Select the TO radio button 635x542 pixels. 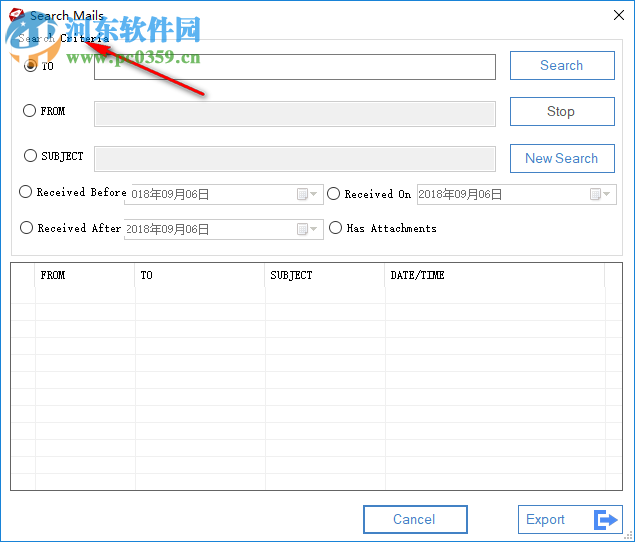tap(30, 66)
